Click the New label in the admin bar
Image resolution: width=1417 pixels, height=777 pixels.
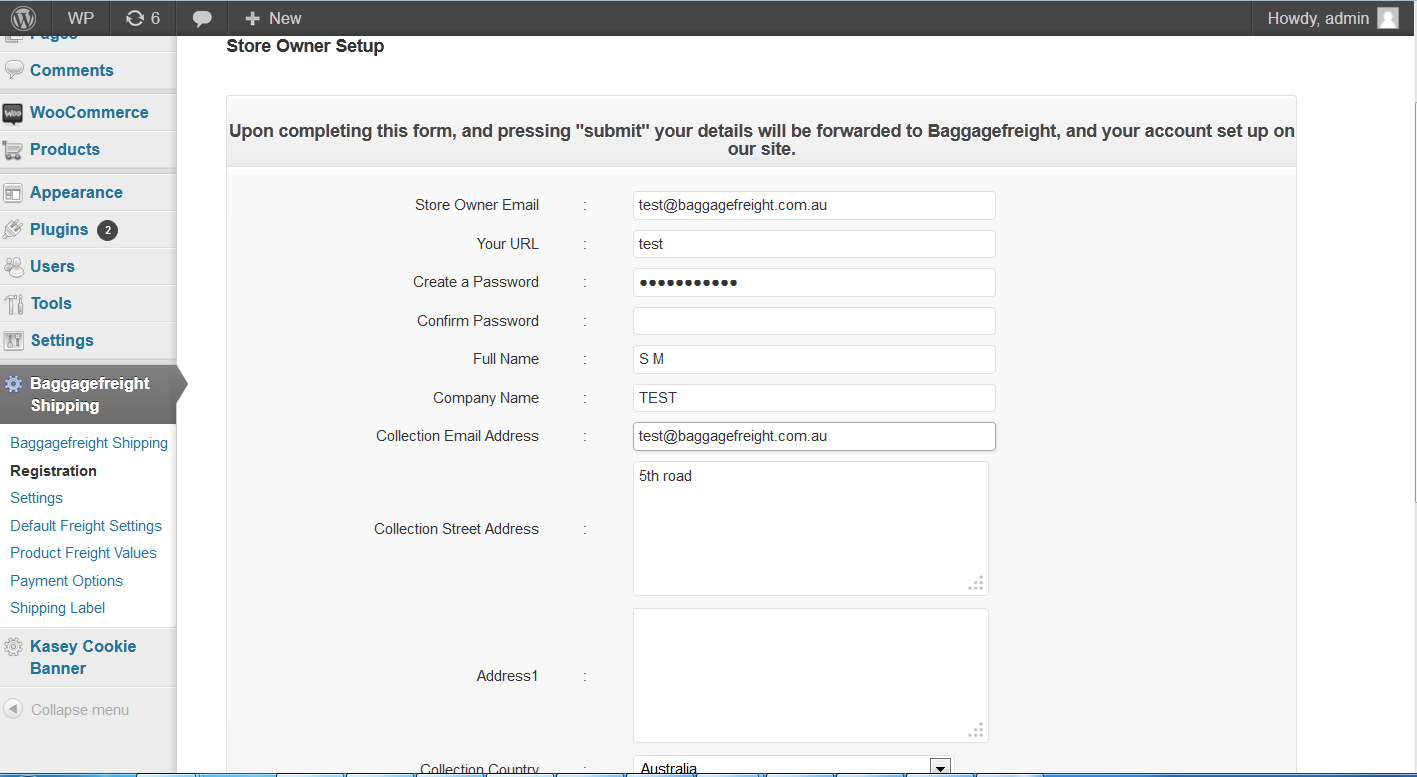[x=285, y=18]
